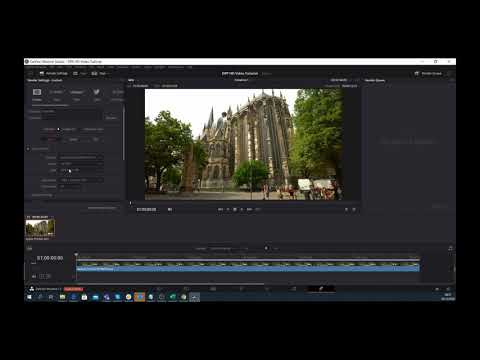Click the Browse button for render location
The width and height of the screenshot is (480, 360).
(x=111, y=118)
